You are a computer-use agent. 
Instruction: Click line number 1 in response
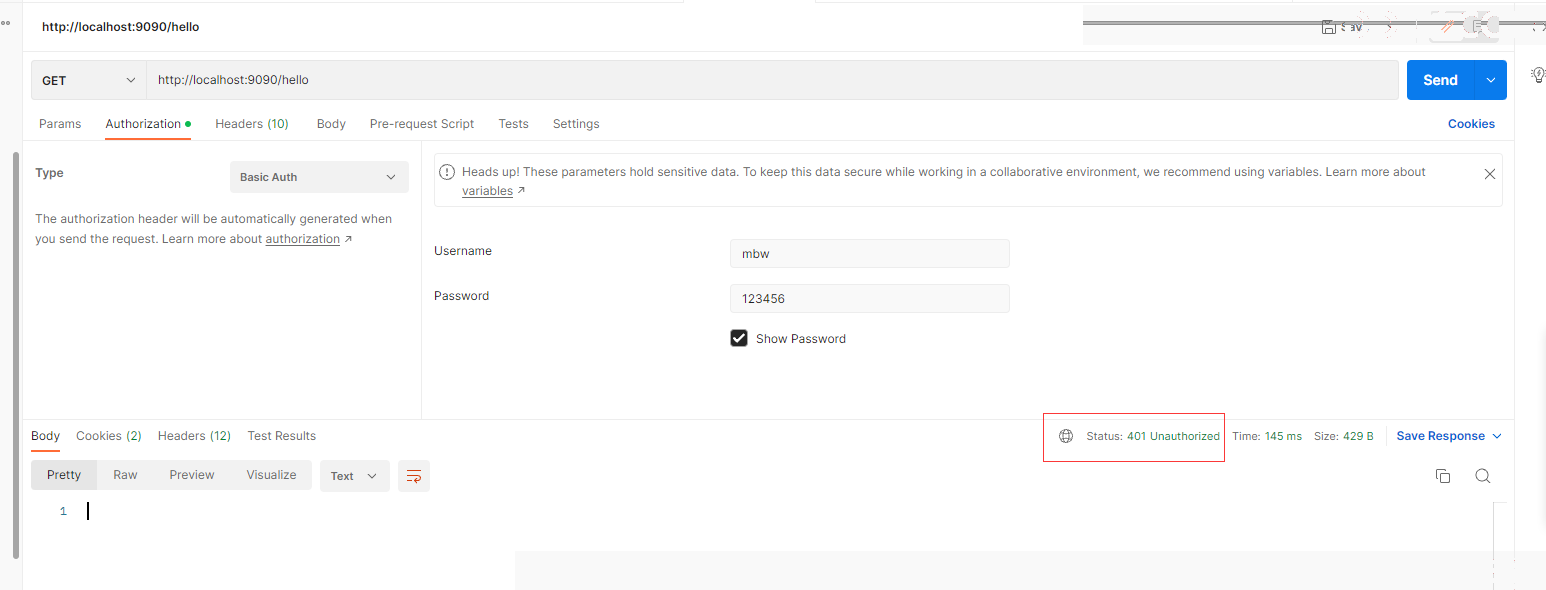coord(63,511)
